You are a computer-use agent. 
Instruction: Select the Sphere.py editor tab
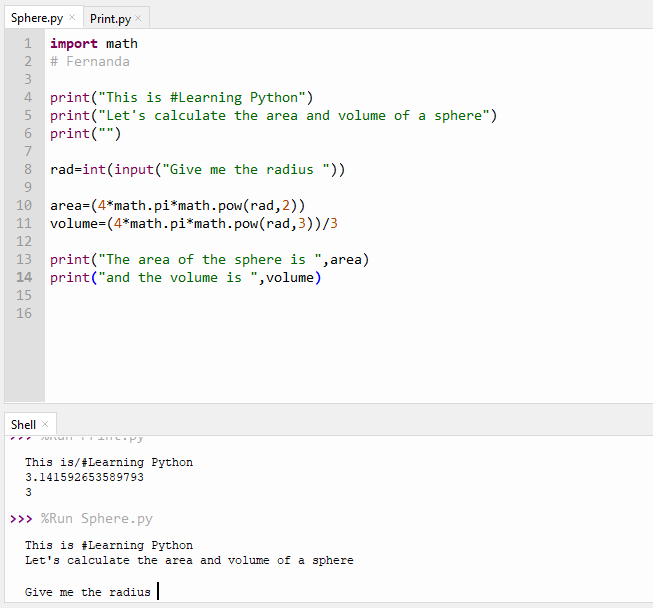pyautogui.click(x=35, y=18)
